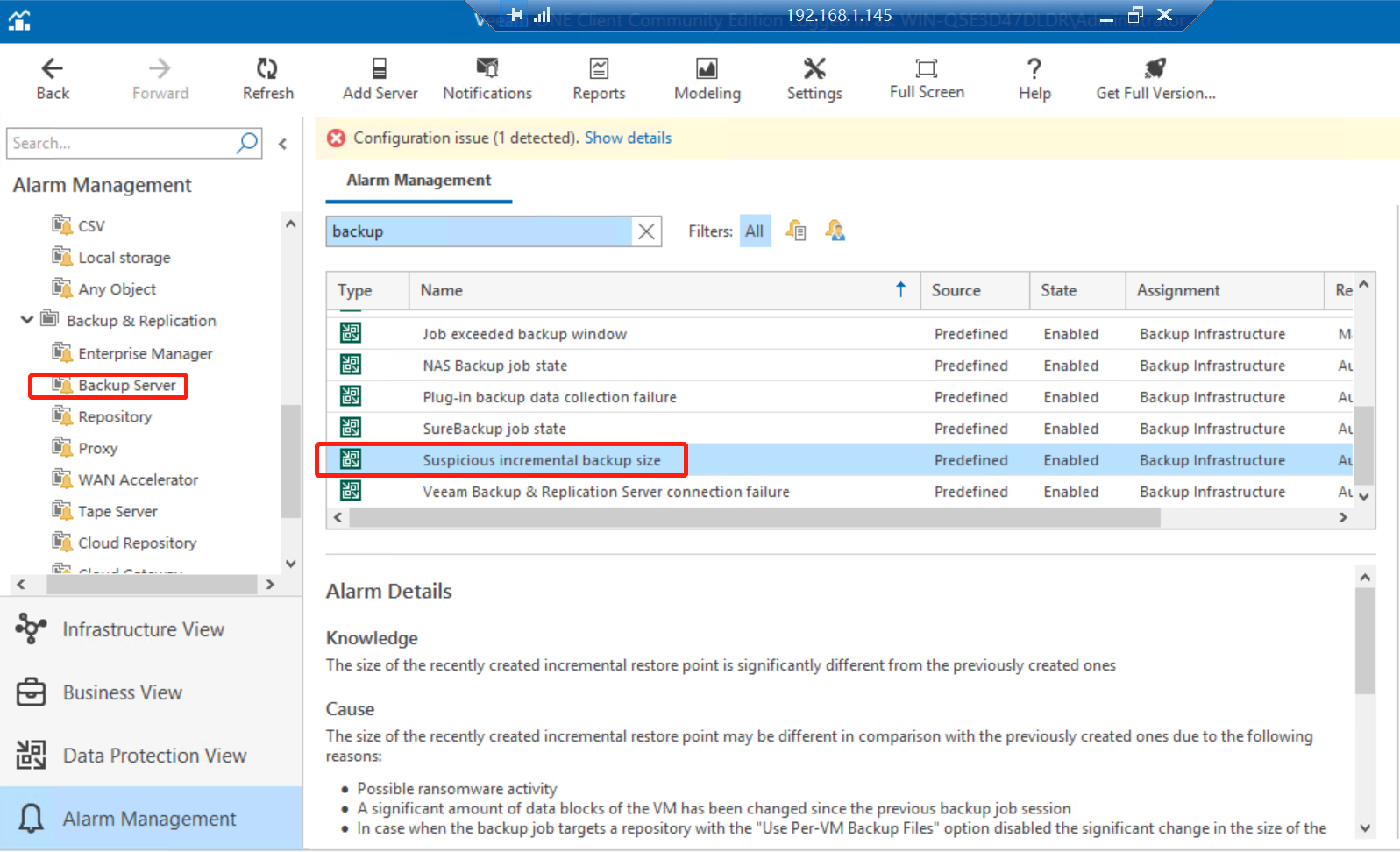Collapse the Backup & Replication tree node

point(27,320)
